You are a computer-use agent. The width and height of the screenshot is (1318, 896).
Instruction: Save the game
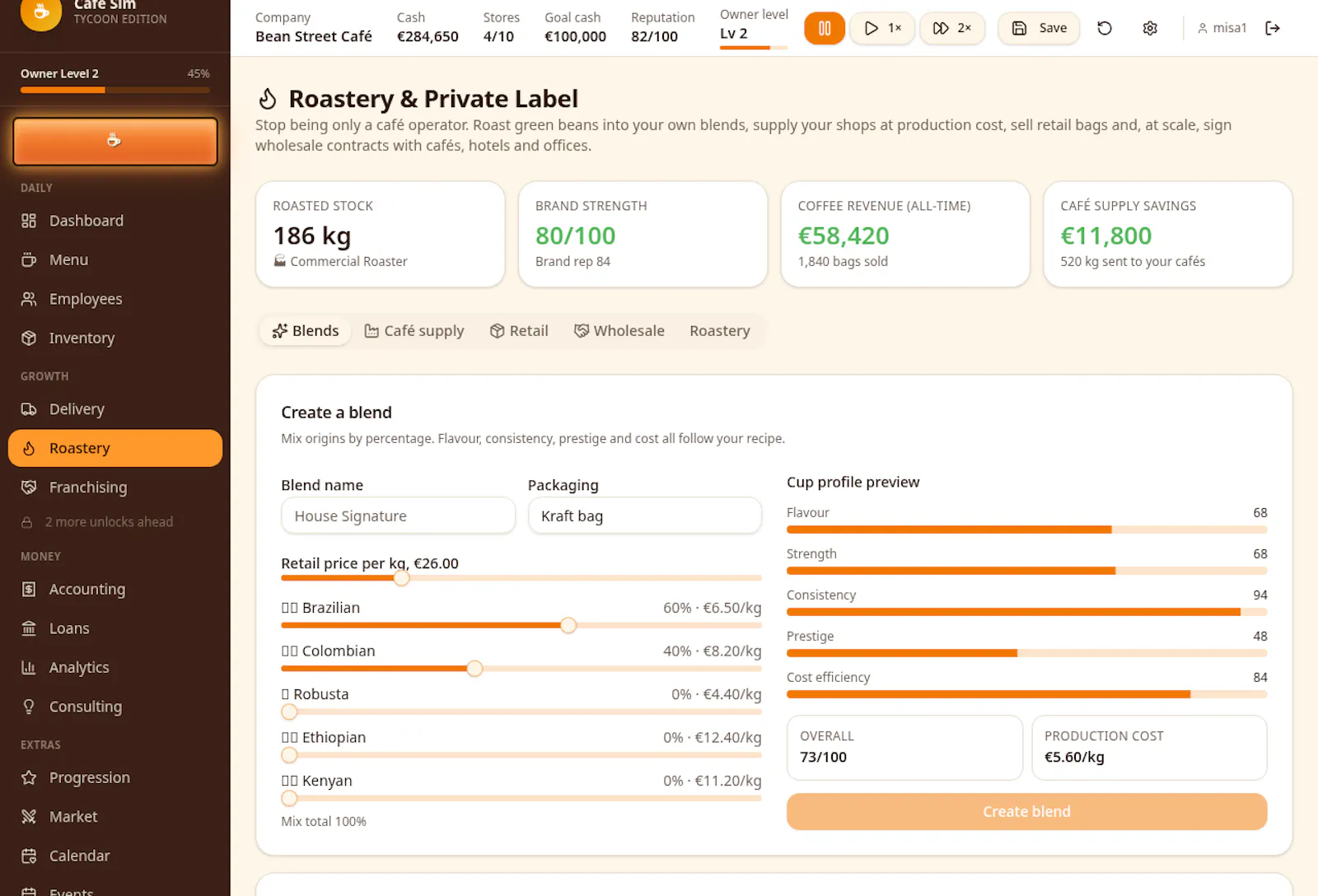coord(1039,29)
